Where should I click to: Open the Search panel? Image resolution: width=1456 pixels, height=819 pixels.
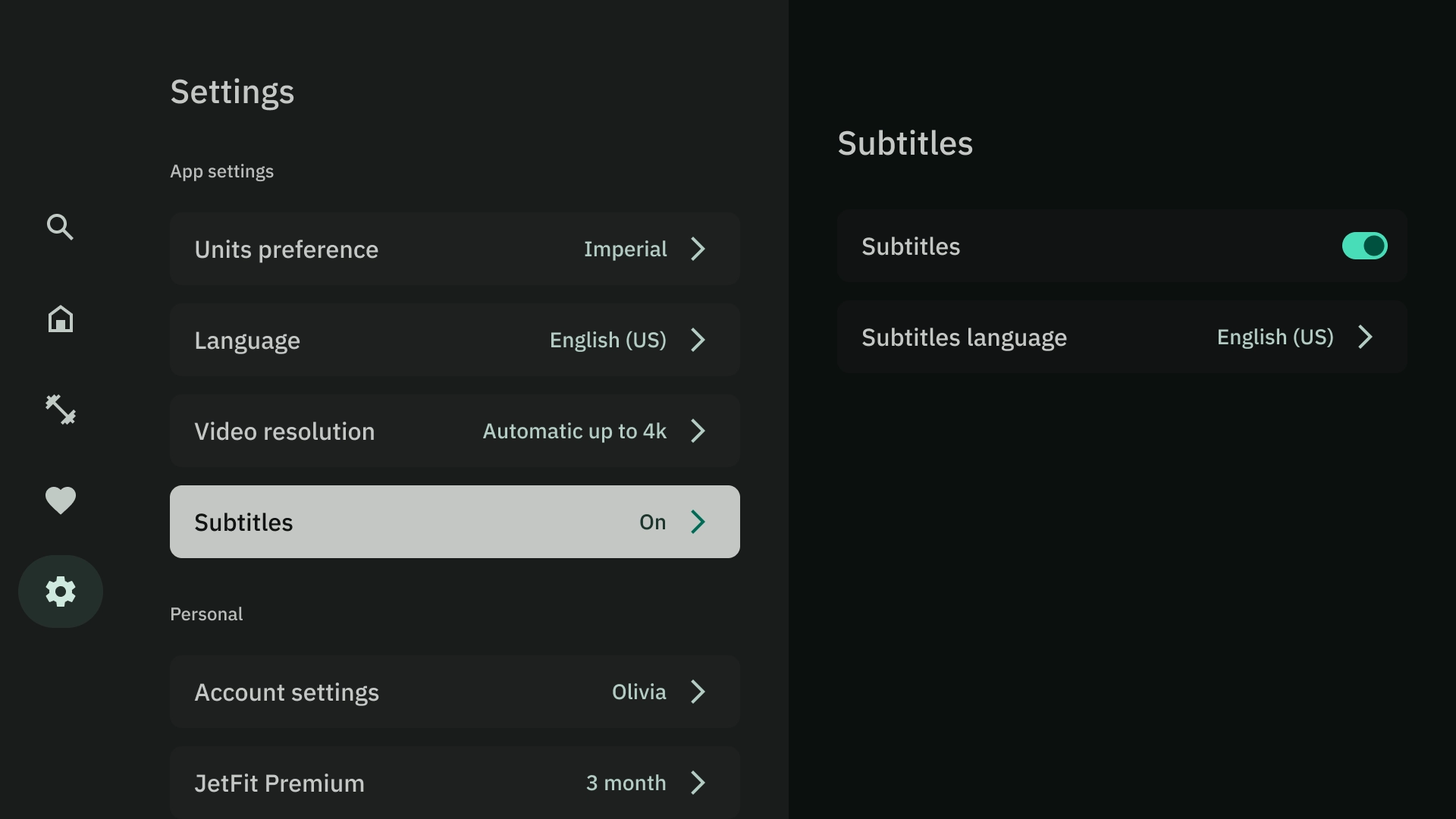(x=59, y=227)
